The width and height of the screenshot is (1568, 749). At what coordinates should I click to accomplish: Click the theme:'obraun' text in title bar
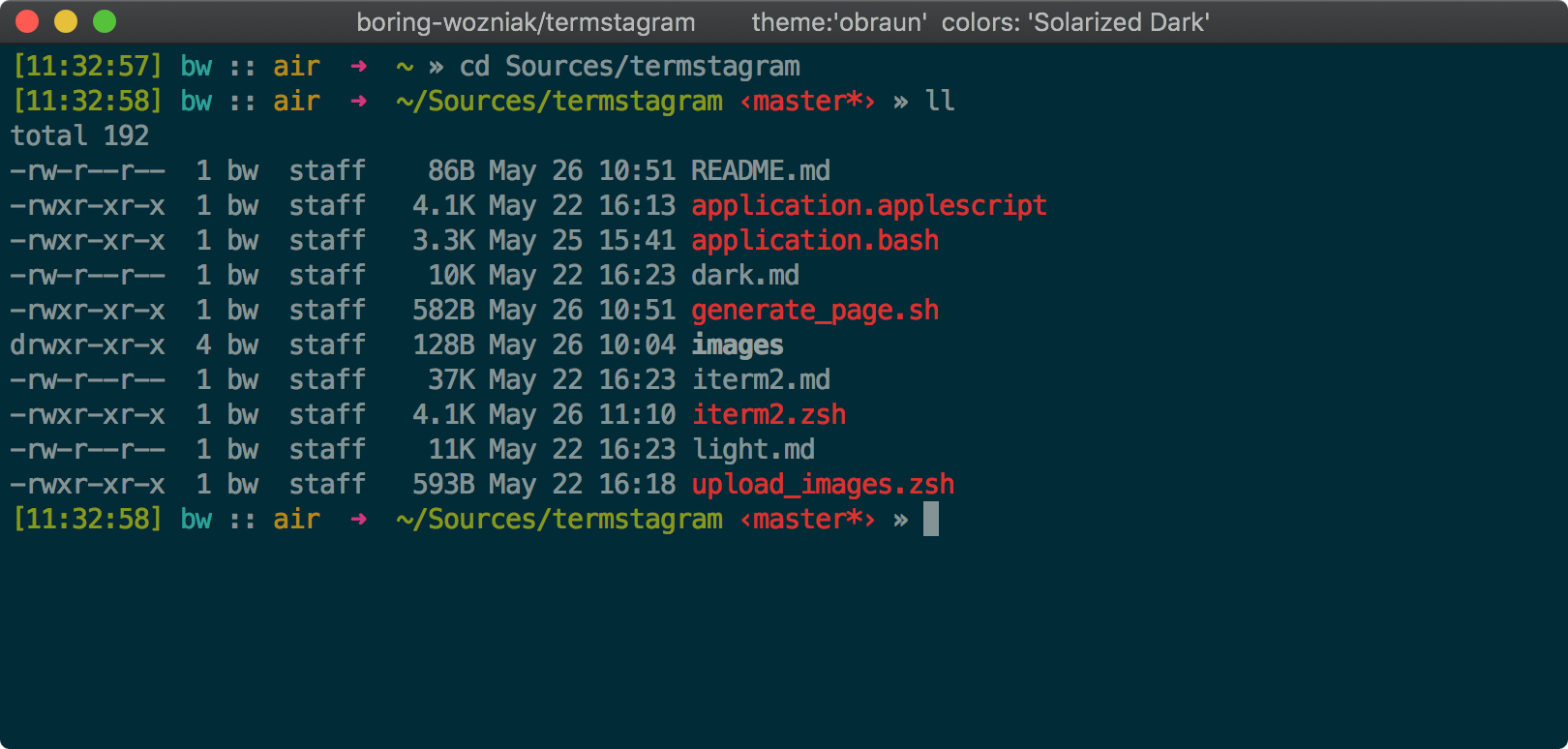(838, 22)
